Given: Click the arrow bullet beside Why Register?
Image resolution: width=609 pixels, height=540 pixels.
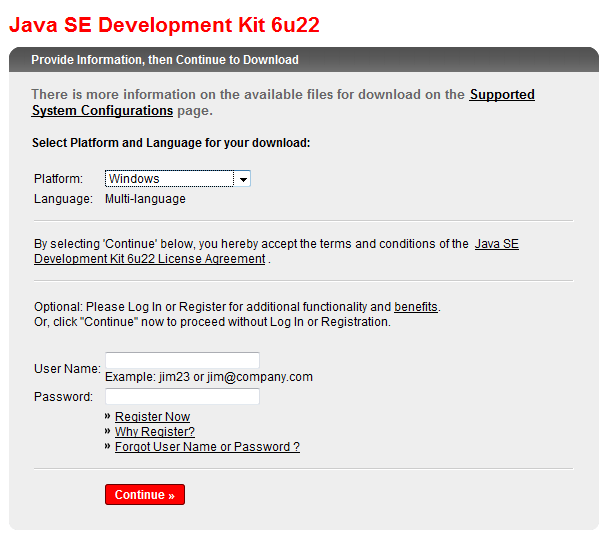Looking at the screenshot, I should pyautogui.click(x=107, y=432).
